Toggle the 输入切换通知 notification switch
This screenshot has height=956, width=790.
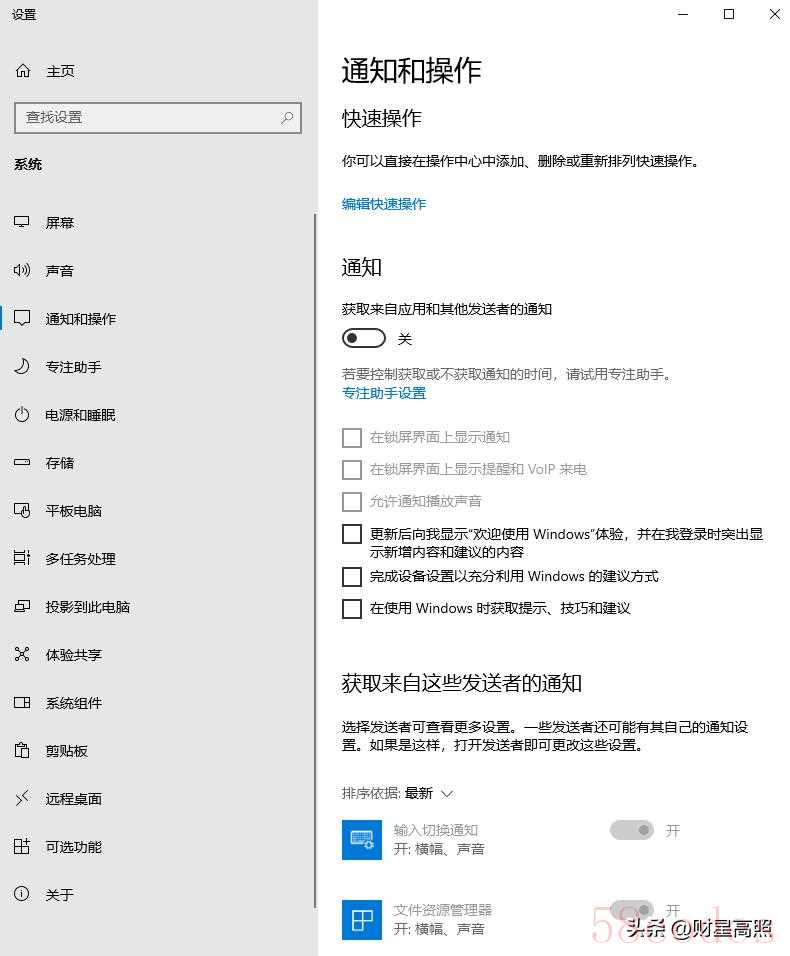pos(632,830)
